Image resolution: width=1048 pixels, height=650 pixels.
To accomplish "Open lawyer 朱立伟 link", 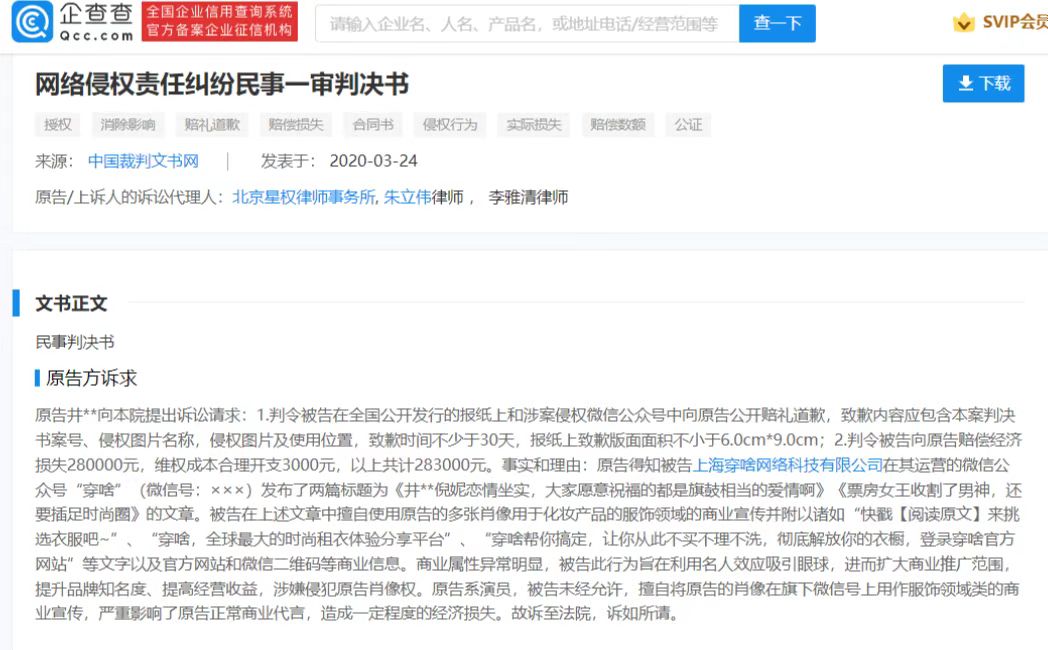I will tap(407, 197).
